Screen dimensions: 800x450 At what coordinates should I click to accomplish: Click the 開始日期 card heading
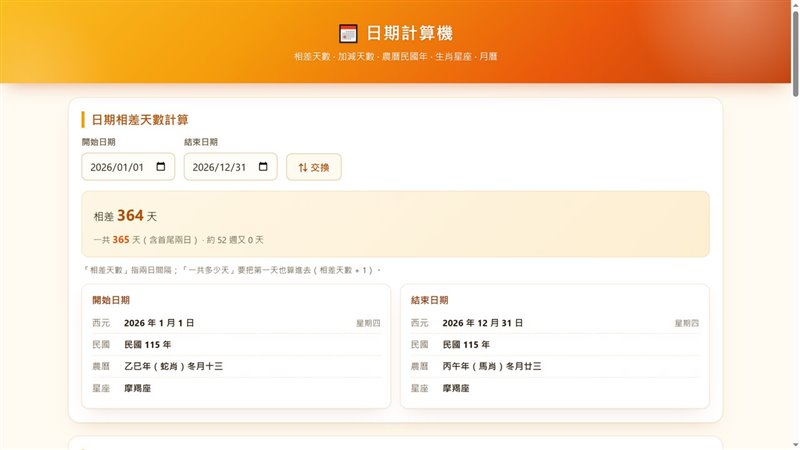[x=111, y=300]
